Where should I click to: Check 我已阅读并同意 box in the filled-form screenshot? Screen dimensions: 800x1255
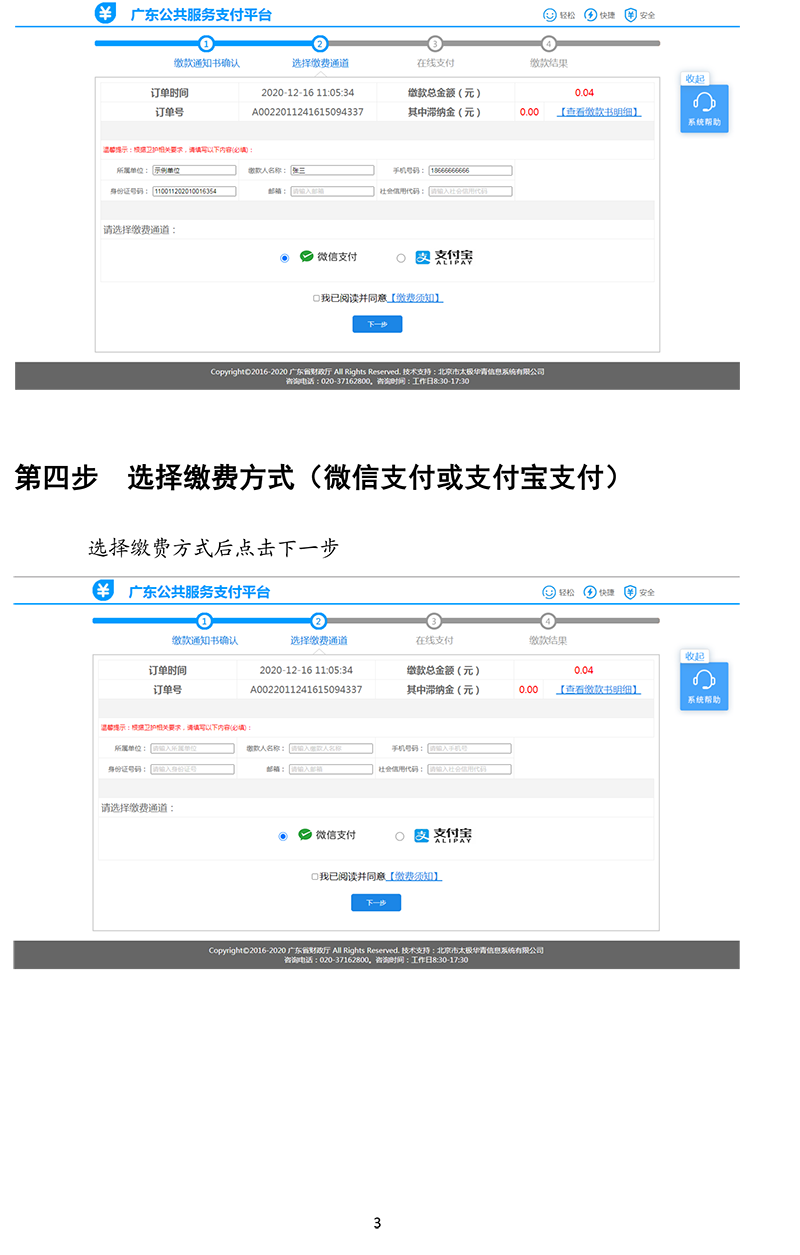(x=316, y=298)
